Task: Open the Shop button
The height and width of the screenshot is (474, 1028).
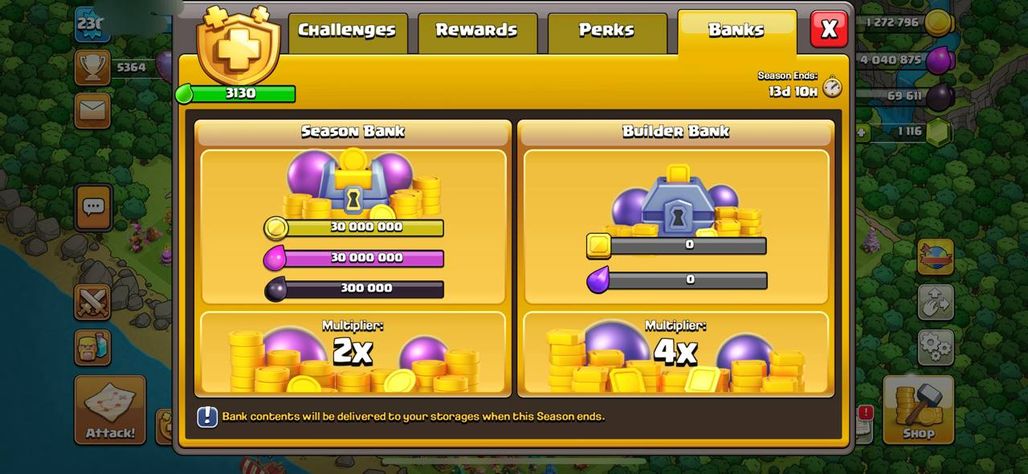Action: tap(918, 410)
